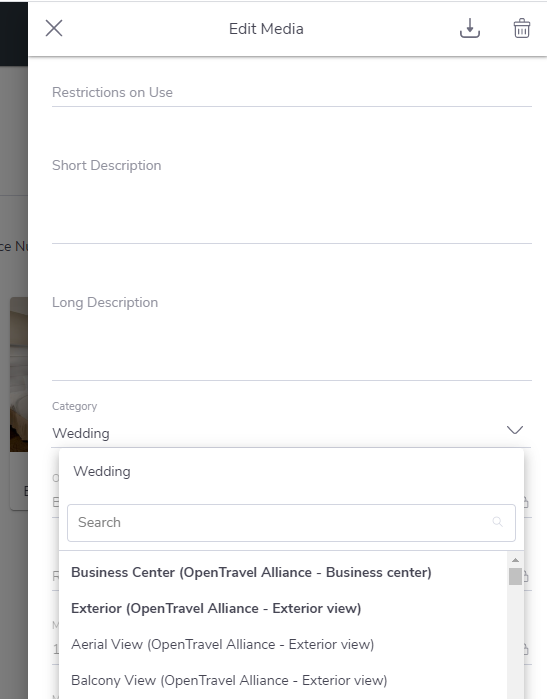Collapse the Category dropdown chevron

pyautogui.click(x=515, y=430)
